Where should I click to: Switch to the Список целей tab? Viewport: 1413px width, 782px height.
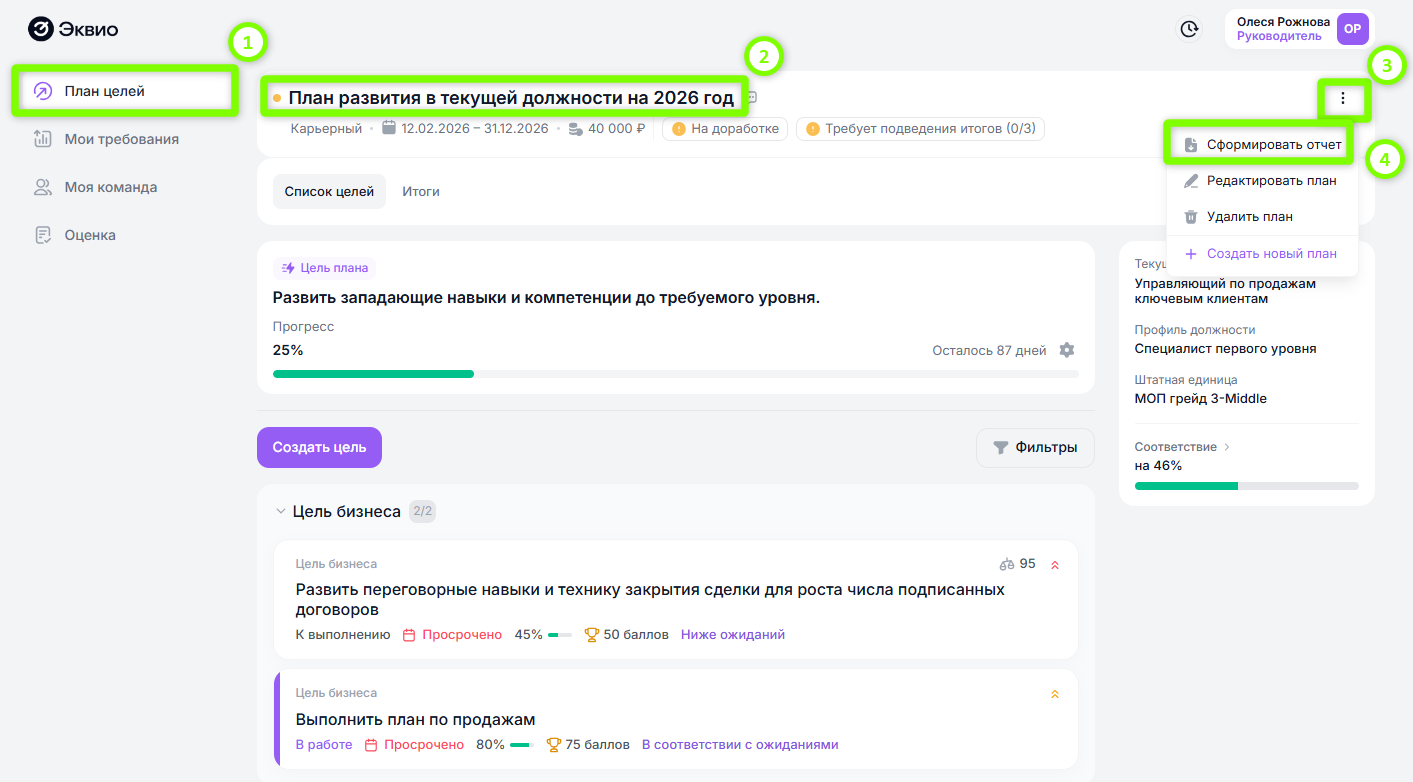tap(329, 191)
